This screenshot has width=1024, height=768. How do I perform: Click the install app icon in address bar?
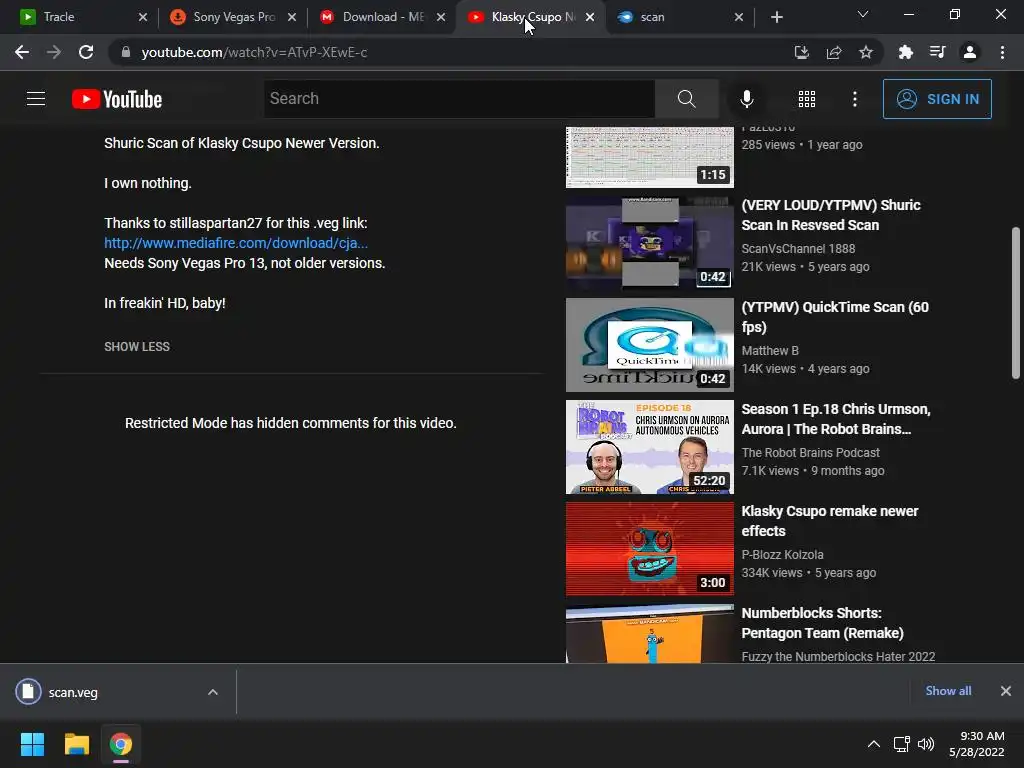[x=801, y=52]
